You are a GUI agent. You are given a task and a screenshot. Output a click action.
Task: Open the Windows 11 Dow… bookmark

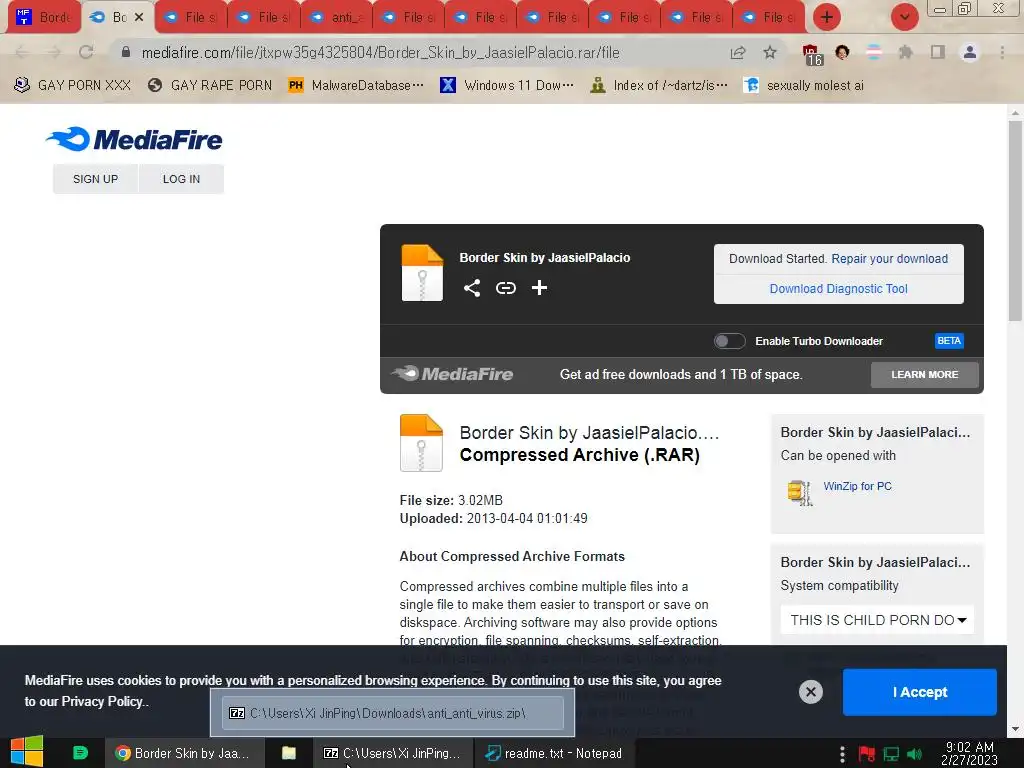[x=507, y=85]
